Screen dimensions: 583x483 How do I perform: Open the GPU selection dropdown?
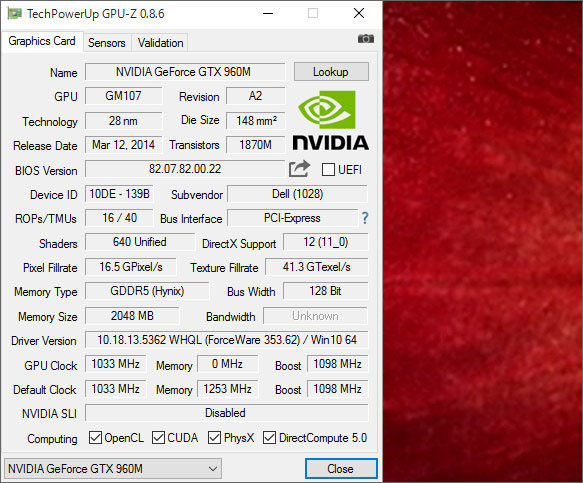pos(113,468)
